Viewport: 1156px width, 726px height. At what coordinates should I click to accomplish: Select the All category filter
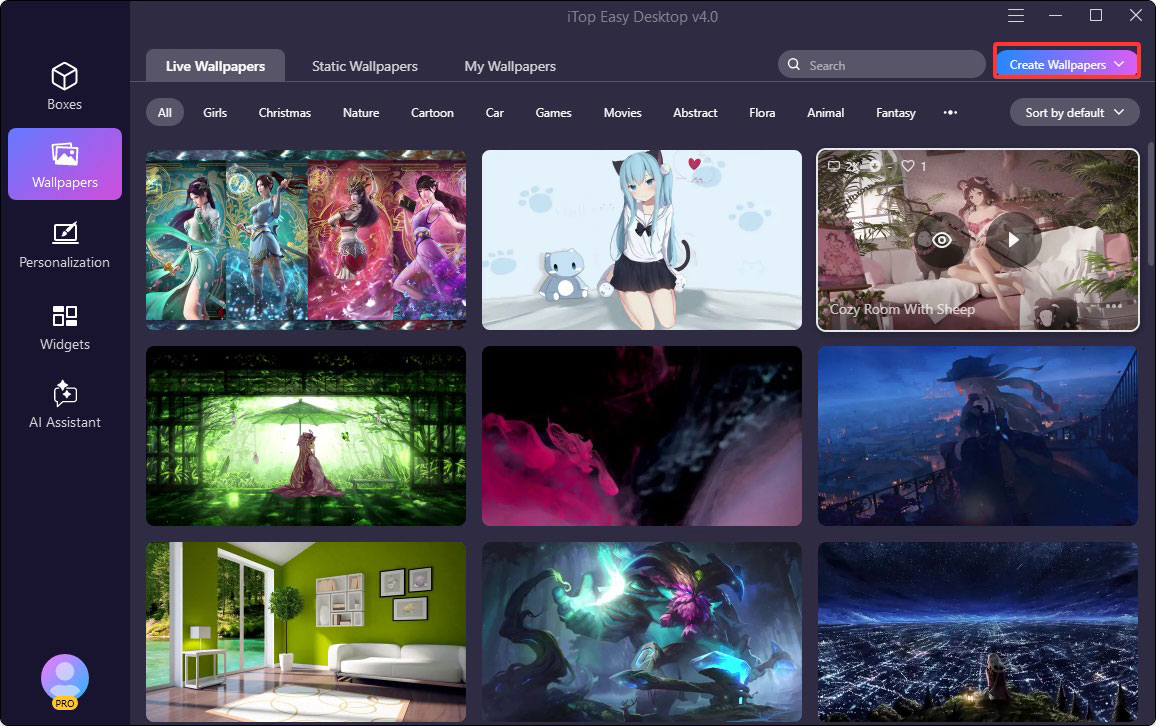[x=164, y=112]
